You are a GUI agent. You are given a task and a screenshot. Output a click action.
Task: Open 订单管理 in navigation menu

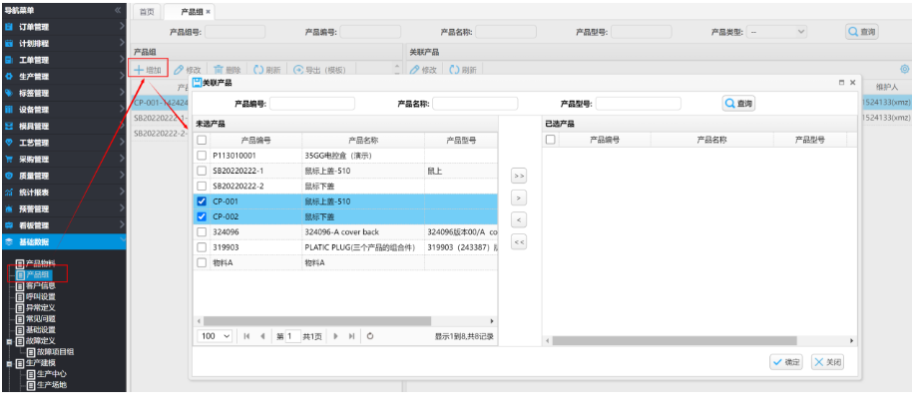[x=63, y=27]
